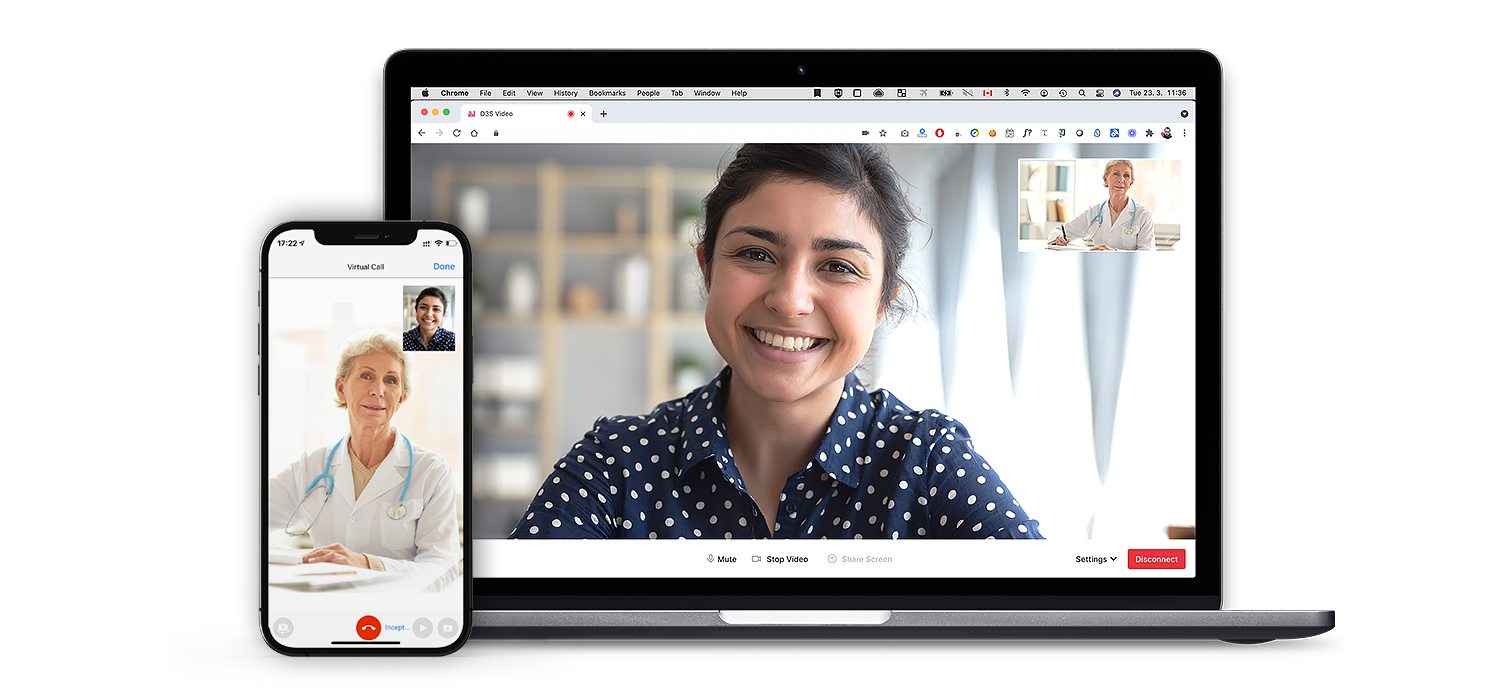Click the bell notification icon on the phone
Screen dimensions: 1506x700
(284, 628)
